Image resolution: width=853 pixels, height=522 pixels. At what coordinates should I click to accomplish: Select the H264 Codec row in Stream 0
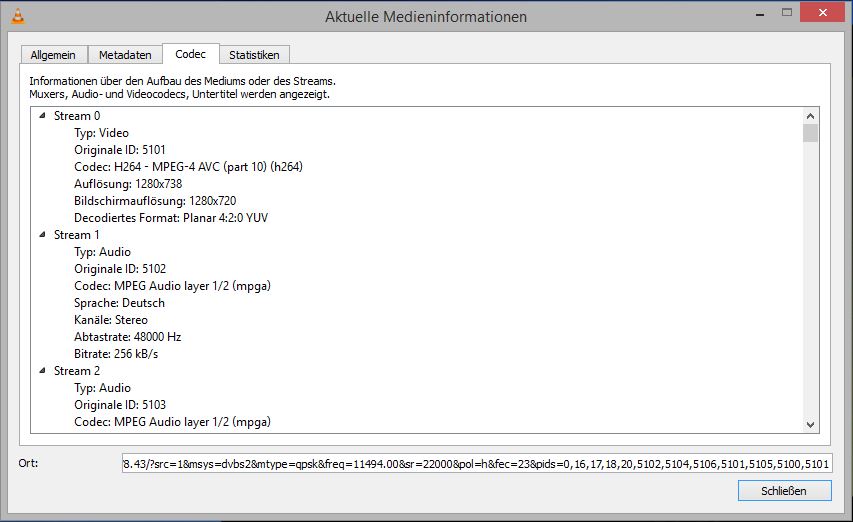pos(188,167)
